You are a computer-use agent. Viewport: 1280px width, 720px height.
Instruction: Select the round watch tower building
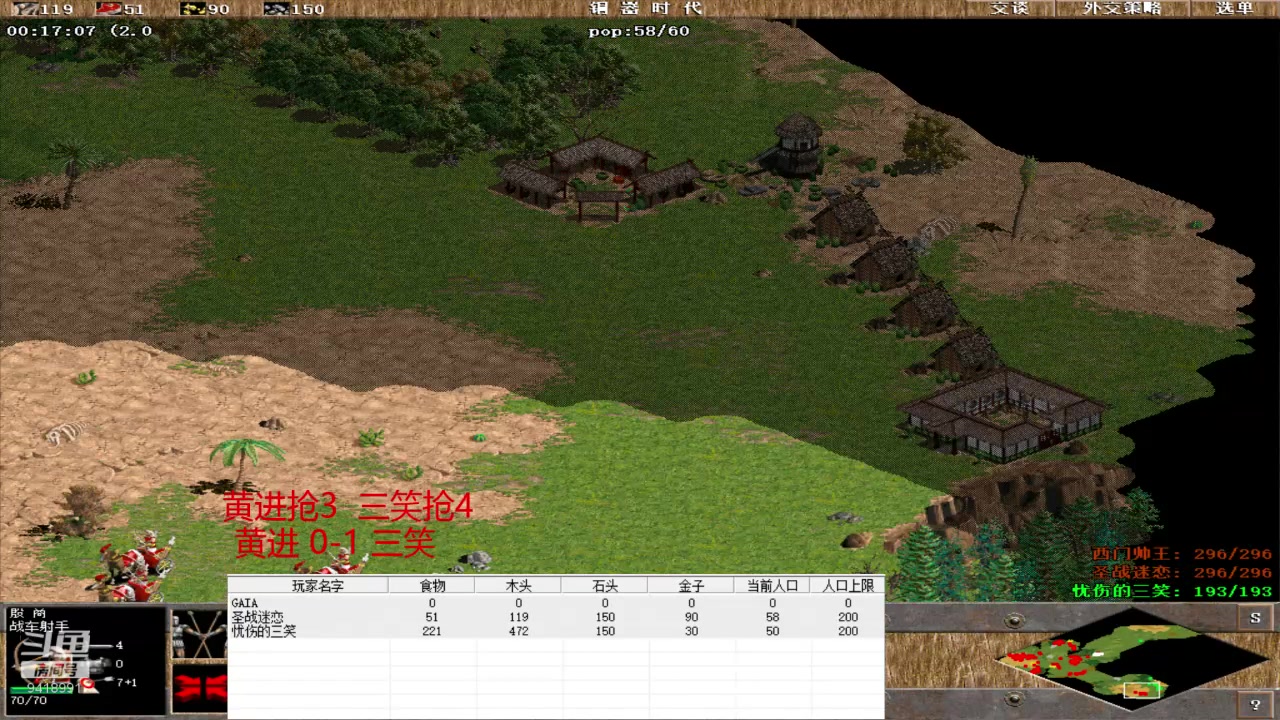[x=798, y=146]
